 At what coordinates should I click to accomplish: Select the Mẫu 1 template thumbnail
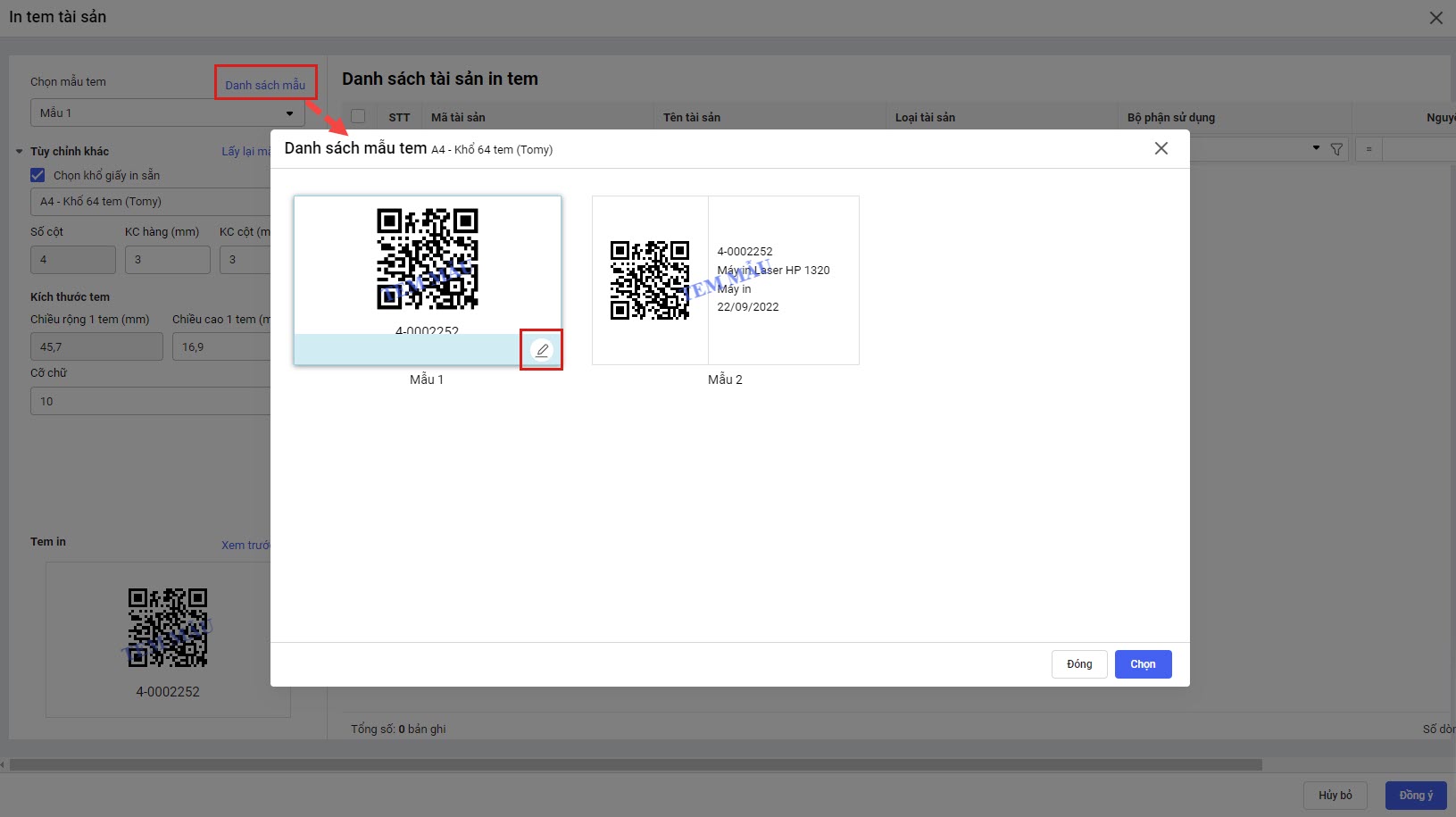pos(428,280)
